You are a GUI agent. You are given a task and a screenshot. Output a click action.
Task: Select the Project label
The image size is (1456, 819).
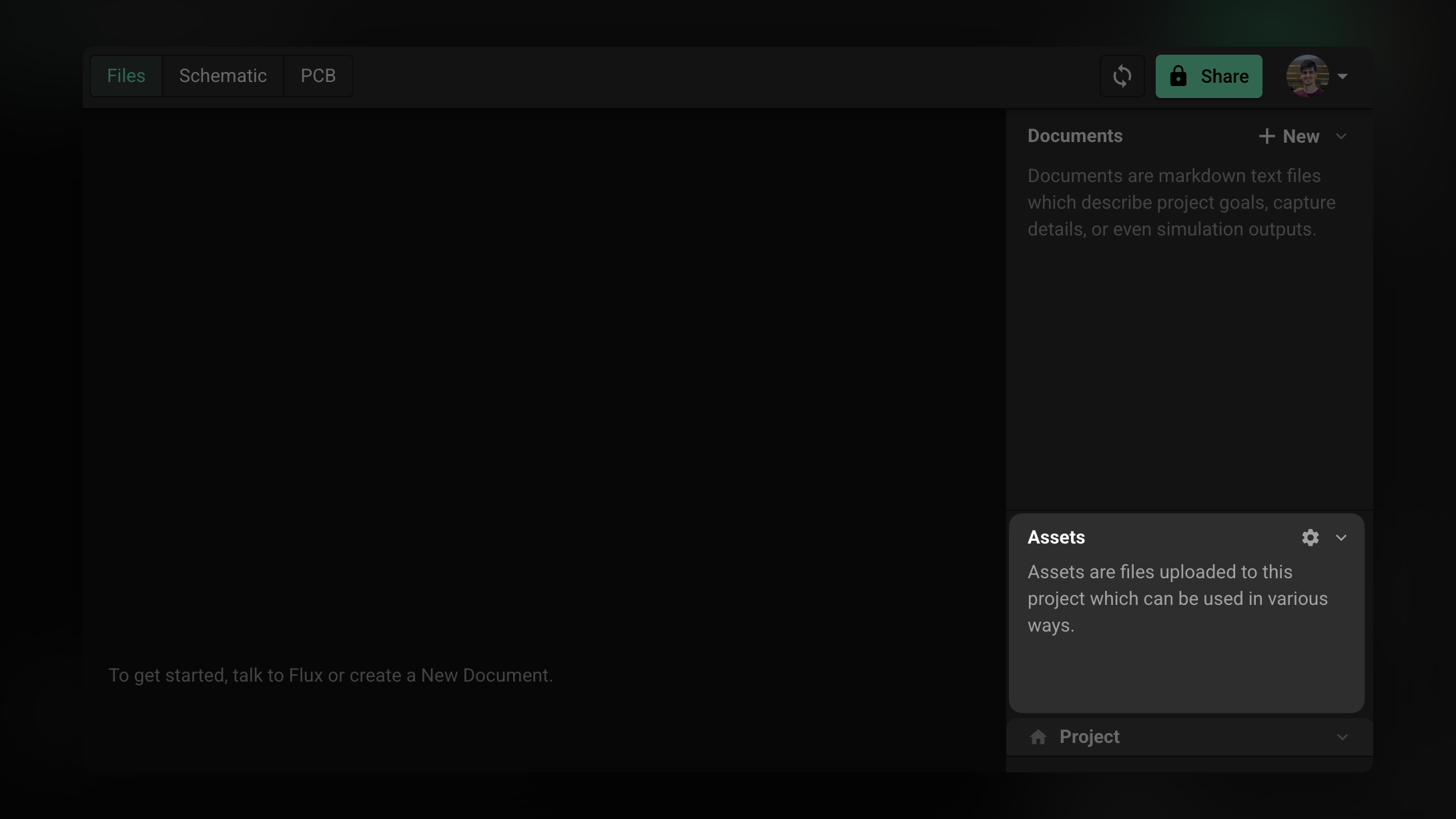click(1089, 737)
